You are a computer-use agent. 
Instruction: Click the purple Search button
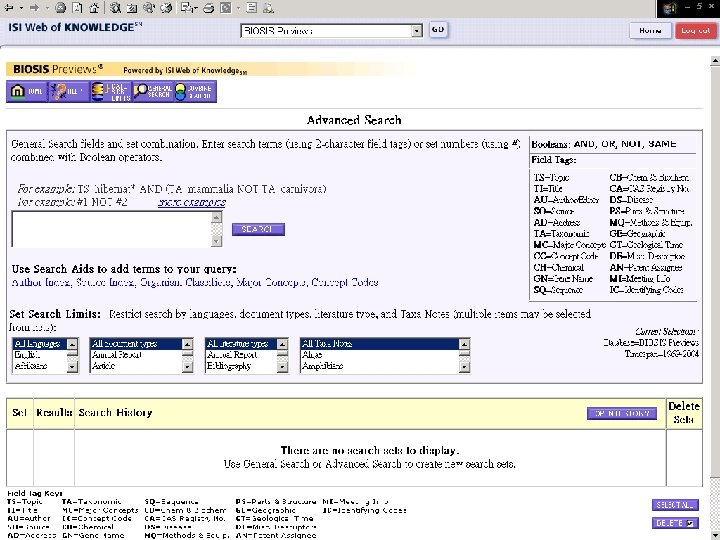[x=258, y=229]
